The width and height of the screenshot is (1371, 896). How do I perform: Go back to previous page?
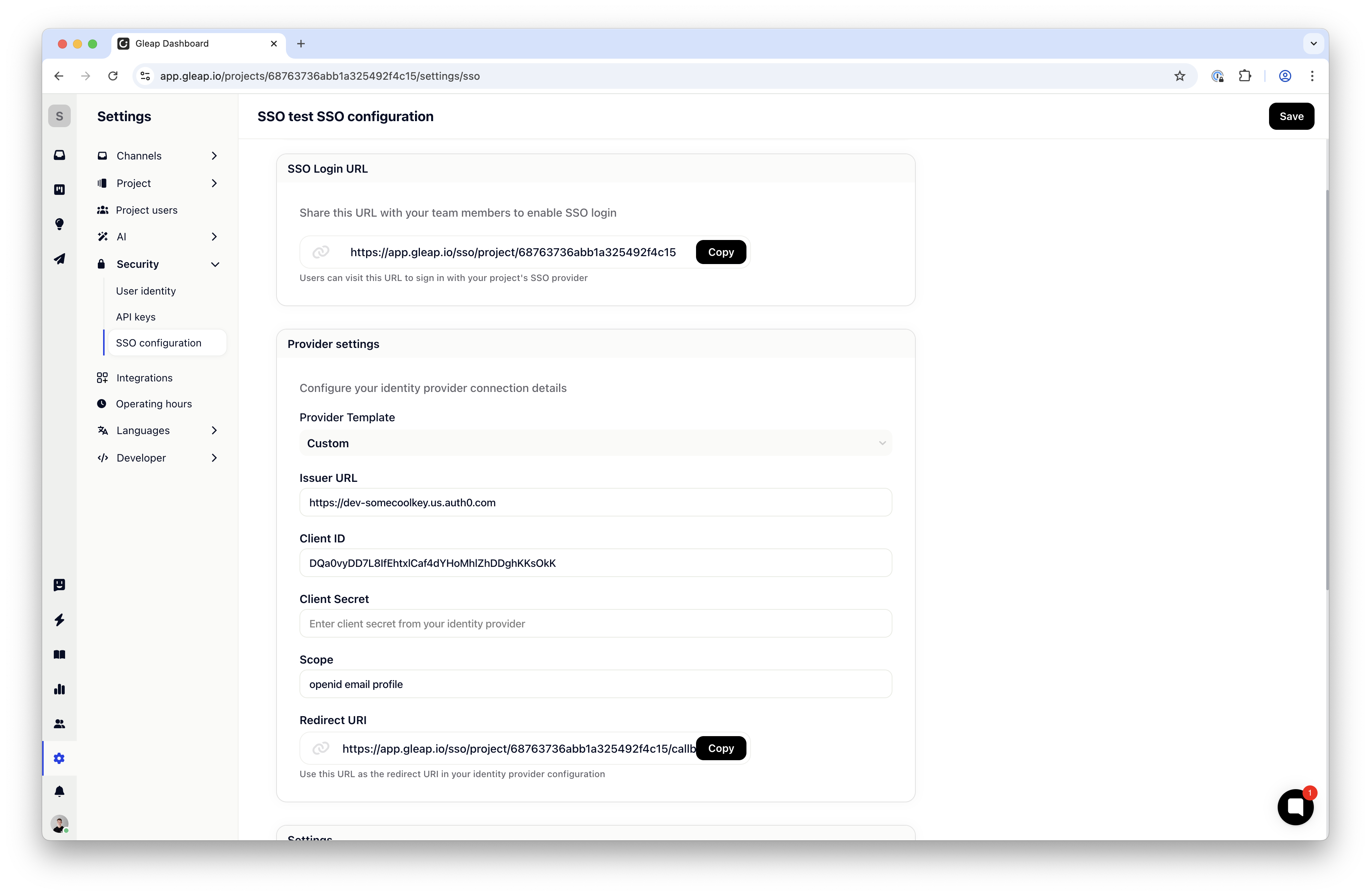[59, 76]
